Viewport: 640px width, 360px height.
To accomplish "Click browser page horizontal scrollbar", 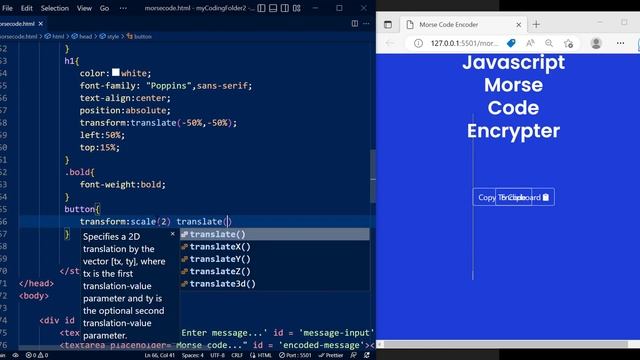I will click(505, 344).
